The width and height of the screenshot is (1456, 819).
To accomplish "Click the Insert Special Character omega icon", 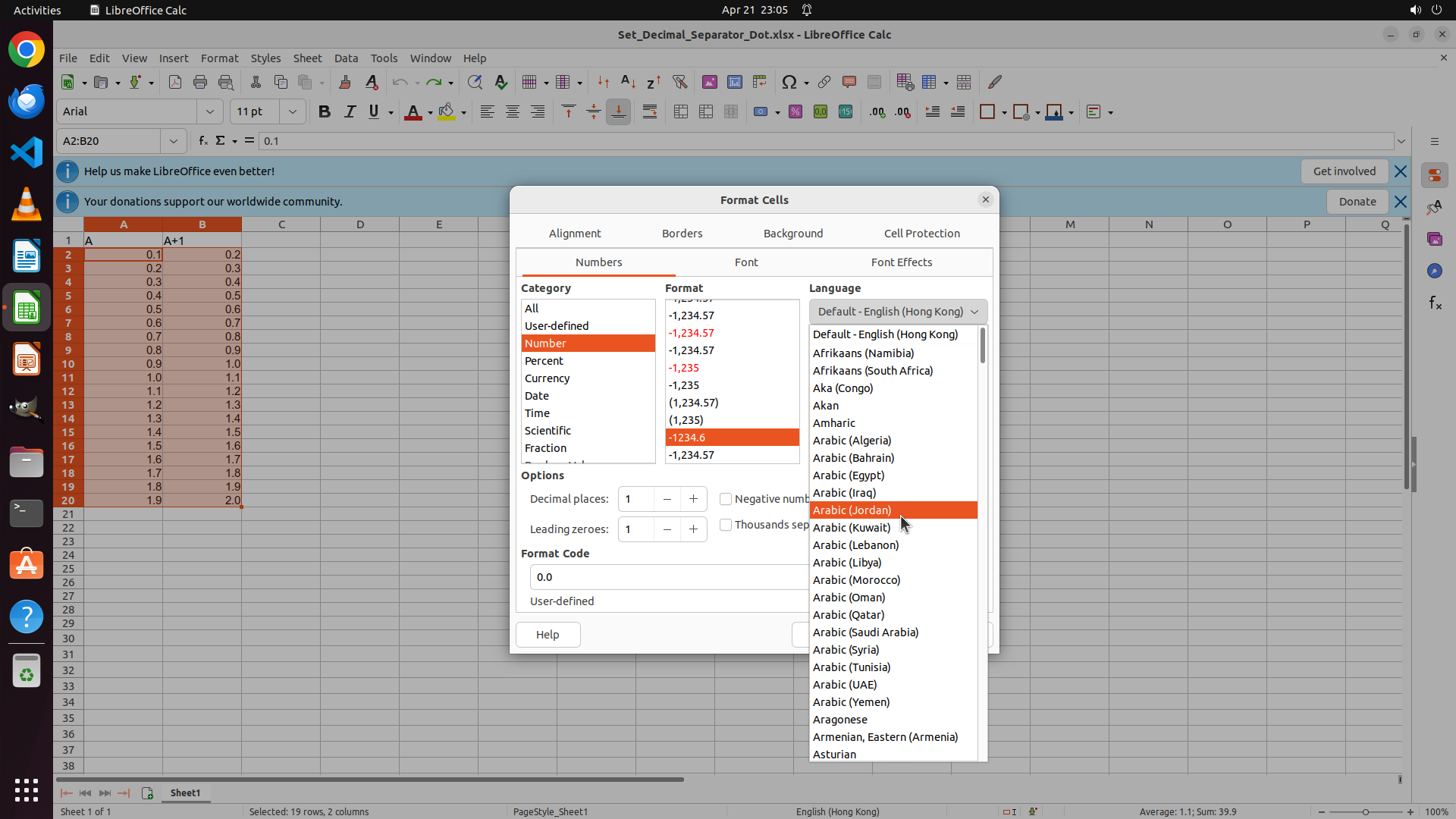I will coord(789,82).
